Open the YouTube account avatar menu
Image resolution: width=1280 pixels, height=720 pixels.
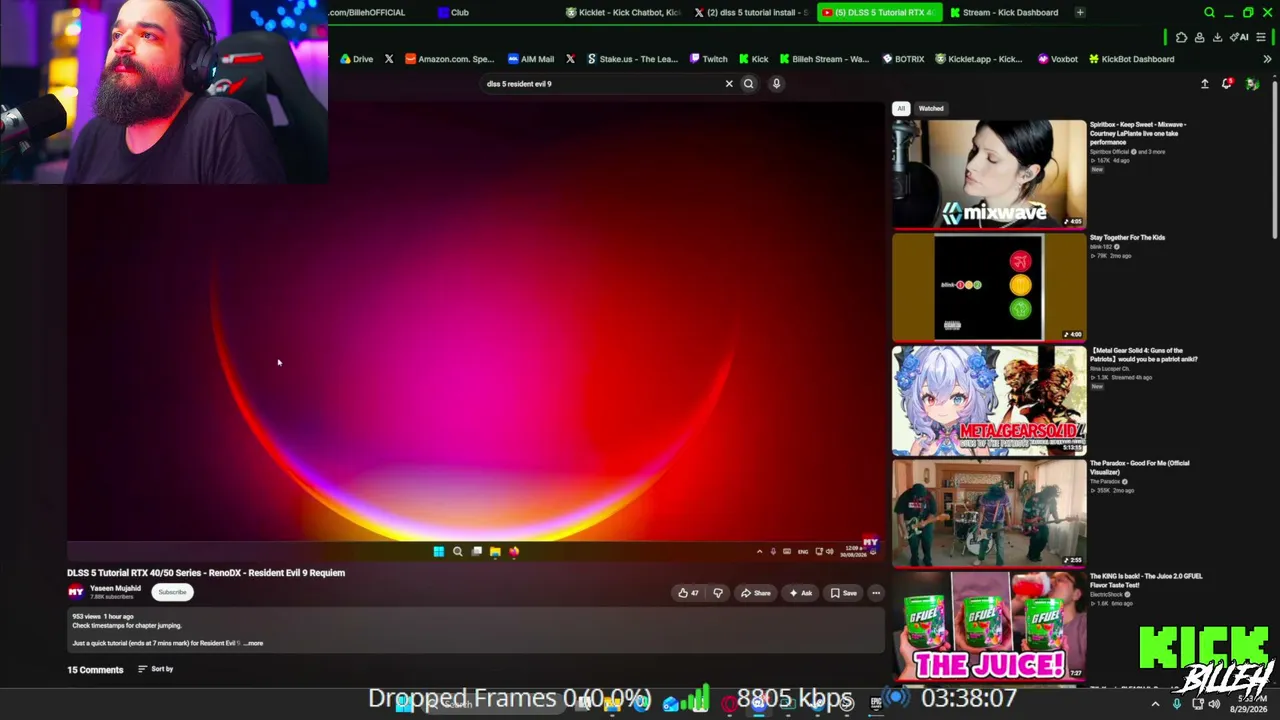(x=1252, y=84)
